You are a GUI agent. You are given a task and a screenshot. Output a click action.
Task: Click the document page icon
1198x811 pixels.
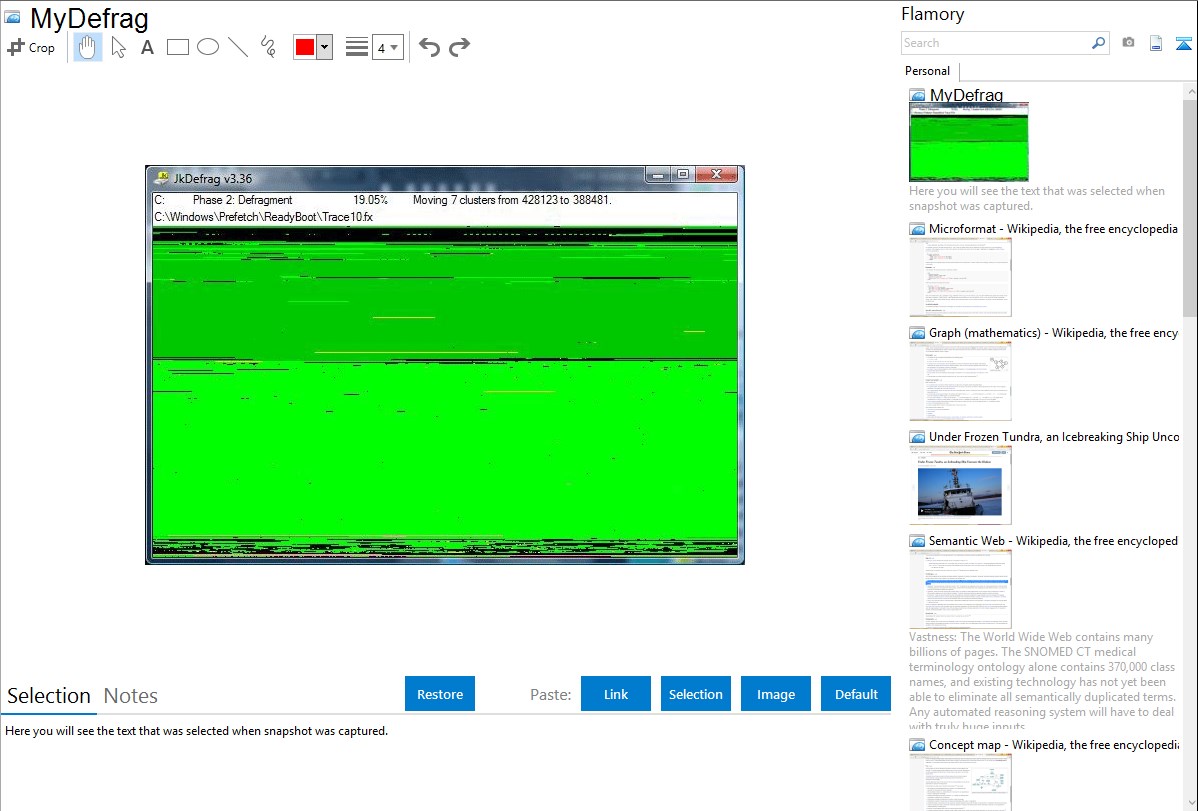(1156, 44)
